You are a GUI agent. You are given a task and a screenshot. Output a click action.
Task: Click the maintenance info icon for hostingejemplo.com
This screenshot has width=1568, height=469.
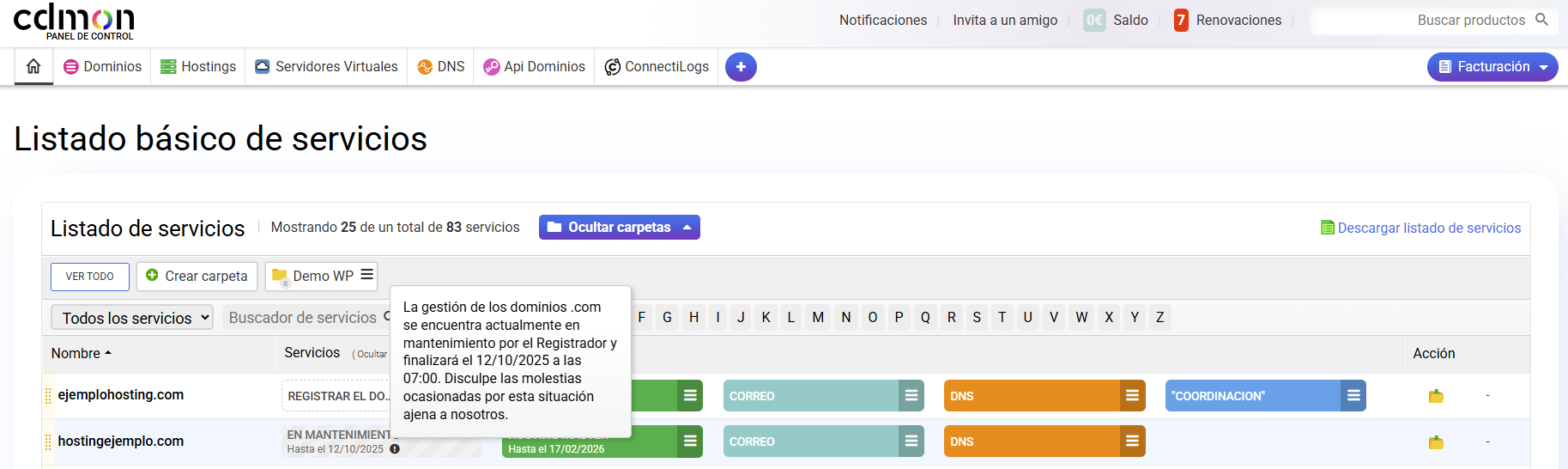coord(395,449)
